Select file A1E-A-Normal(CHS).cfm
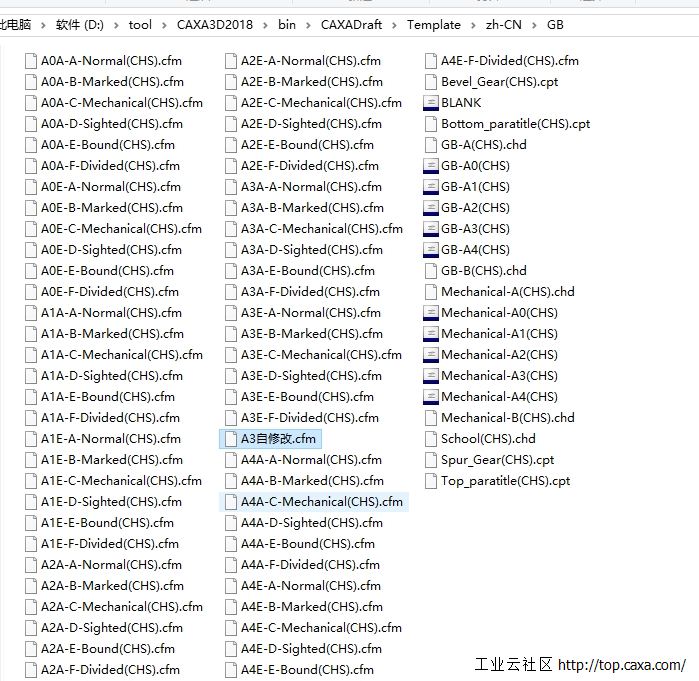Image resolution: width=699 pixels, height=681 pixels. pos(103,439)
